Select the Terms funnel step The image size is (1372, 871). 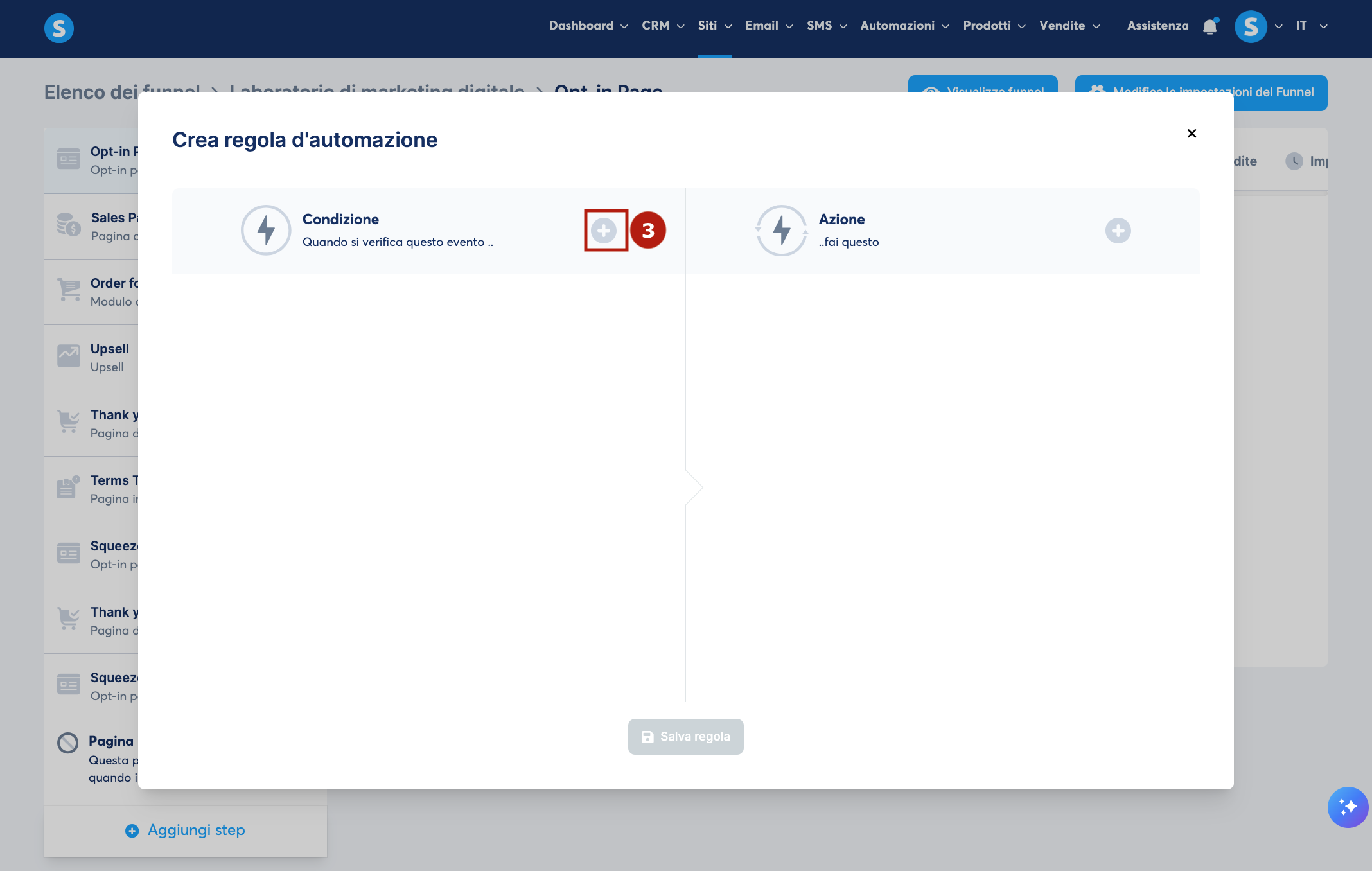pos(91,489)
